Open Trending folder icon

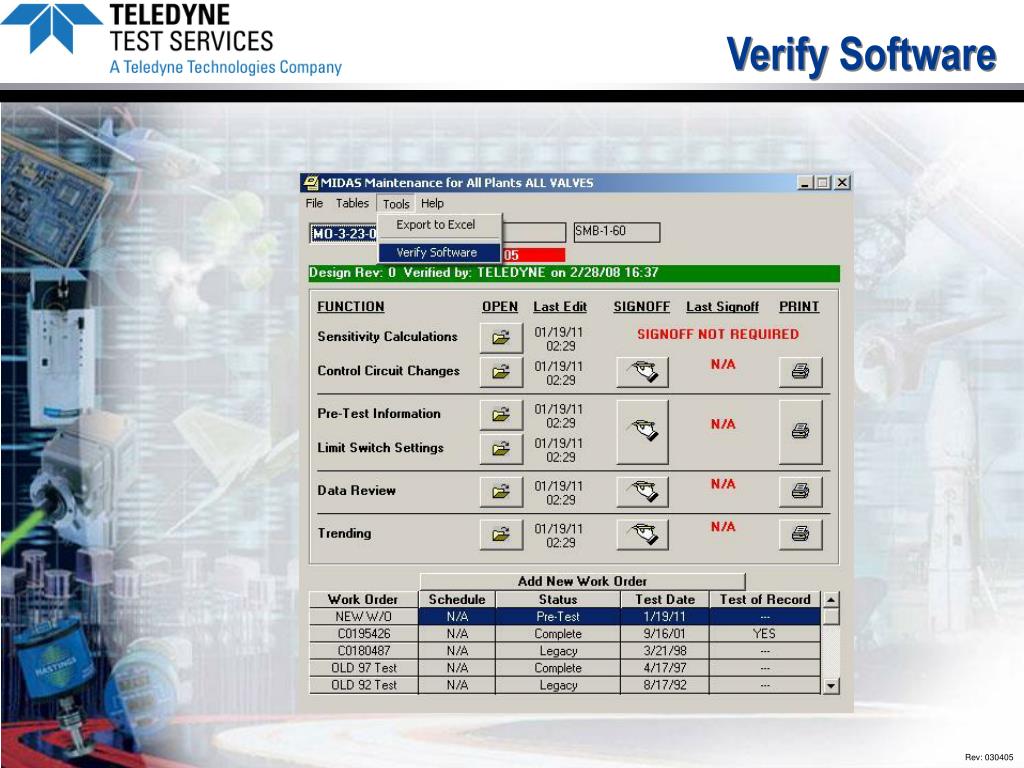pos(501,534)
